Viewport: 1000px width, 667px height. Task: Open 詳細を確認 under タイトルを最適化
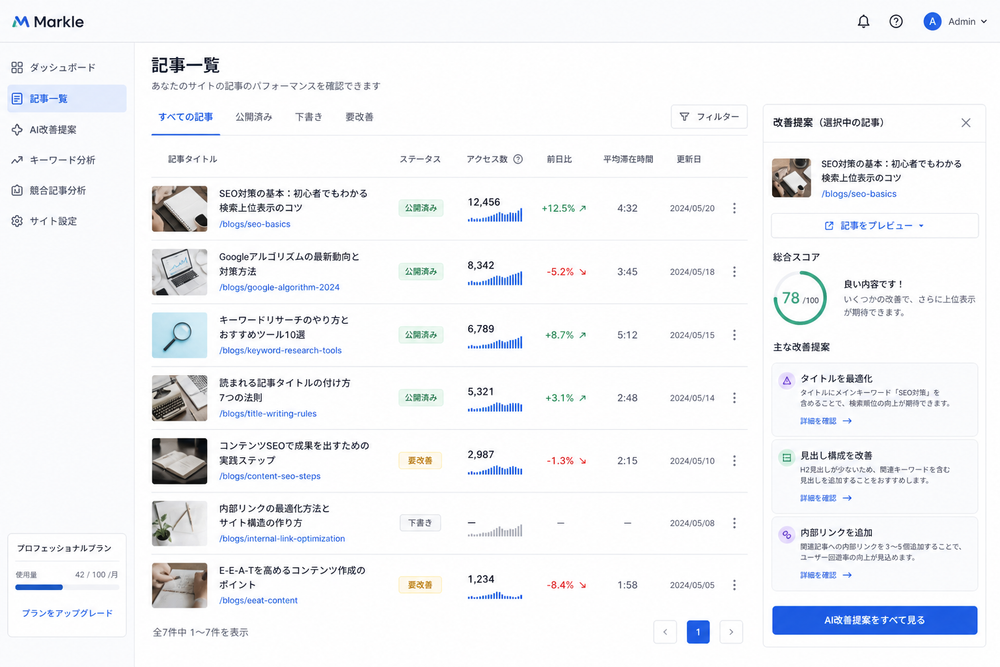tap(826, 421)
